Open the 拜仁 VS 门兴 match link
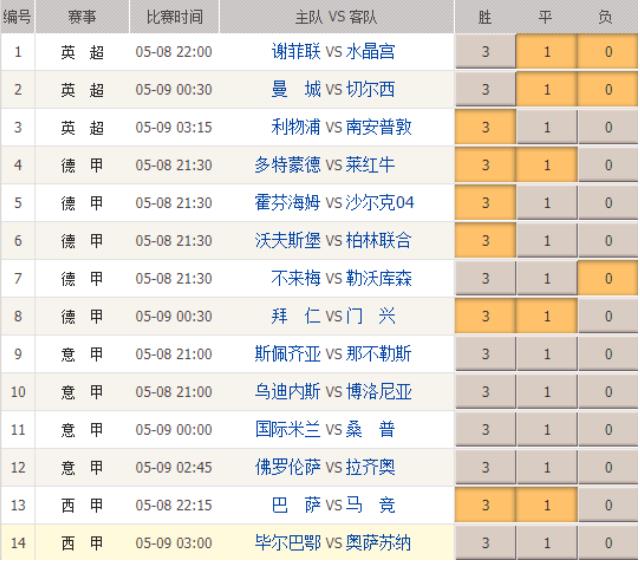The image size is (640, 562). pos(333,316)
